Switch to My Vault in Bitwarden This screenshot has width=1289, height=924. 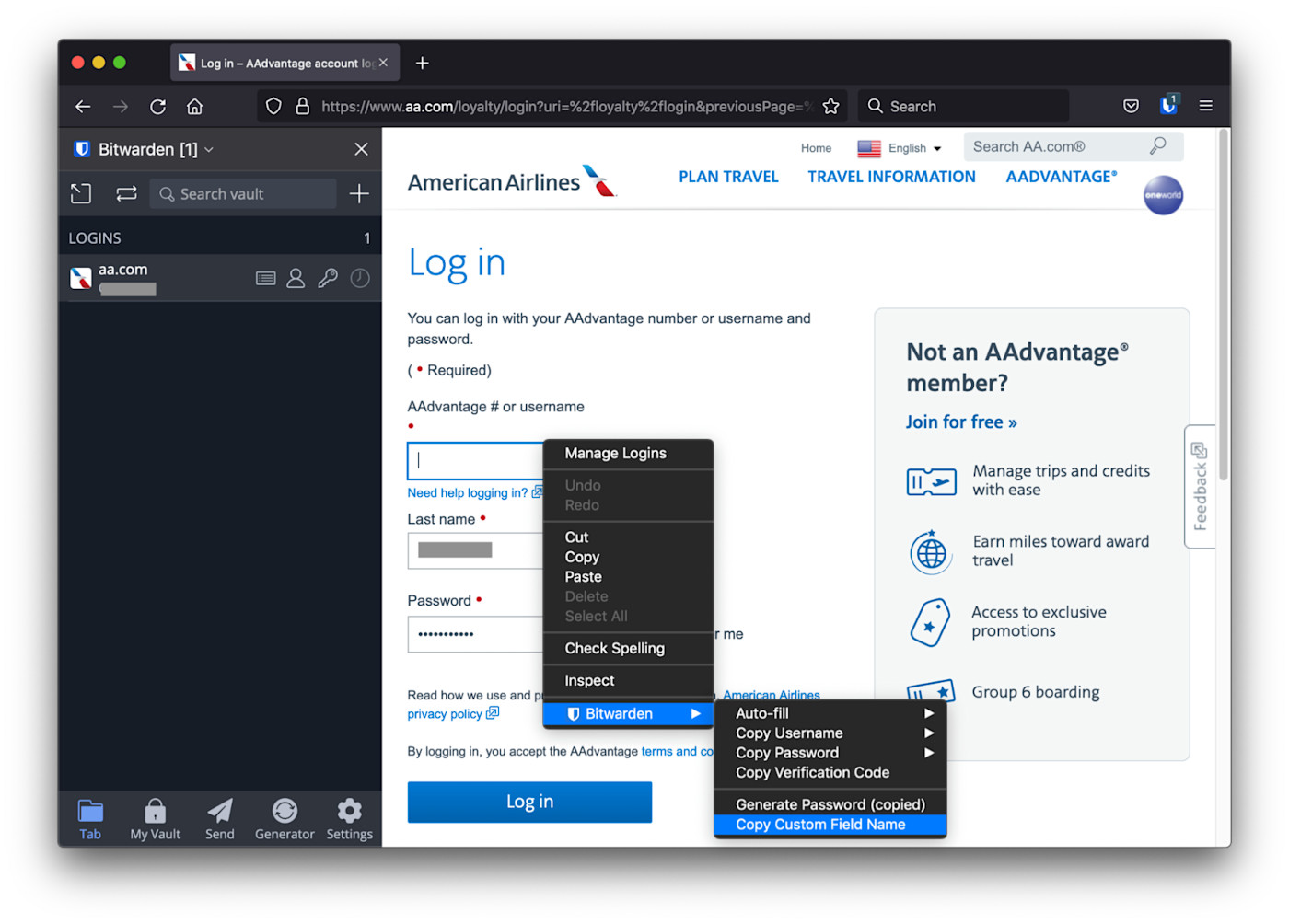coord(155,817)
